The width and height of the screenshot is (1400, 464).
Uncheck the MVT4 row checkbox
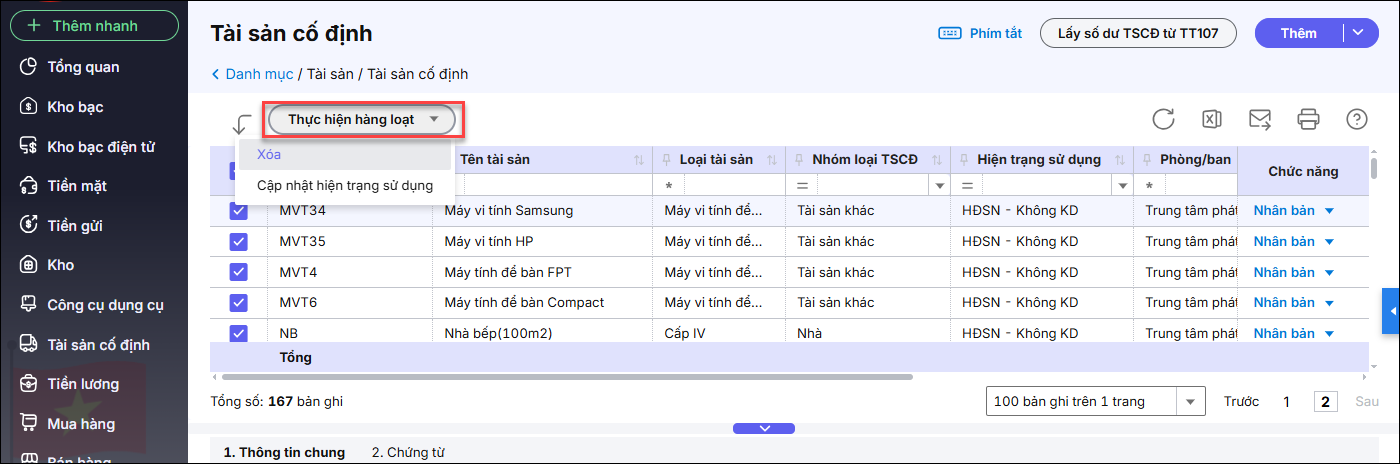coord(239,272)
